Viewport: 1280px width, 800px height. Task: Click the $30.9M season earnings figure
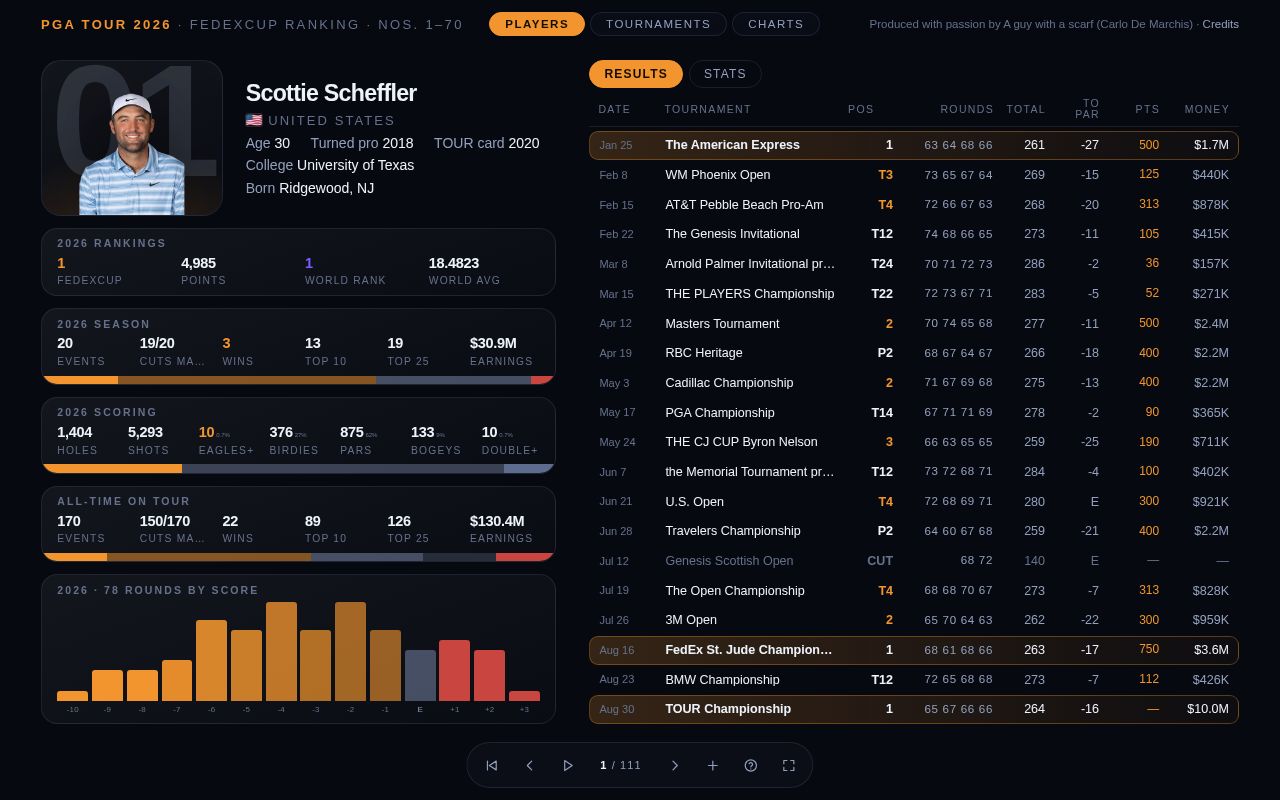click(493, 343)
